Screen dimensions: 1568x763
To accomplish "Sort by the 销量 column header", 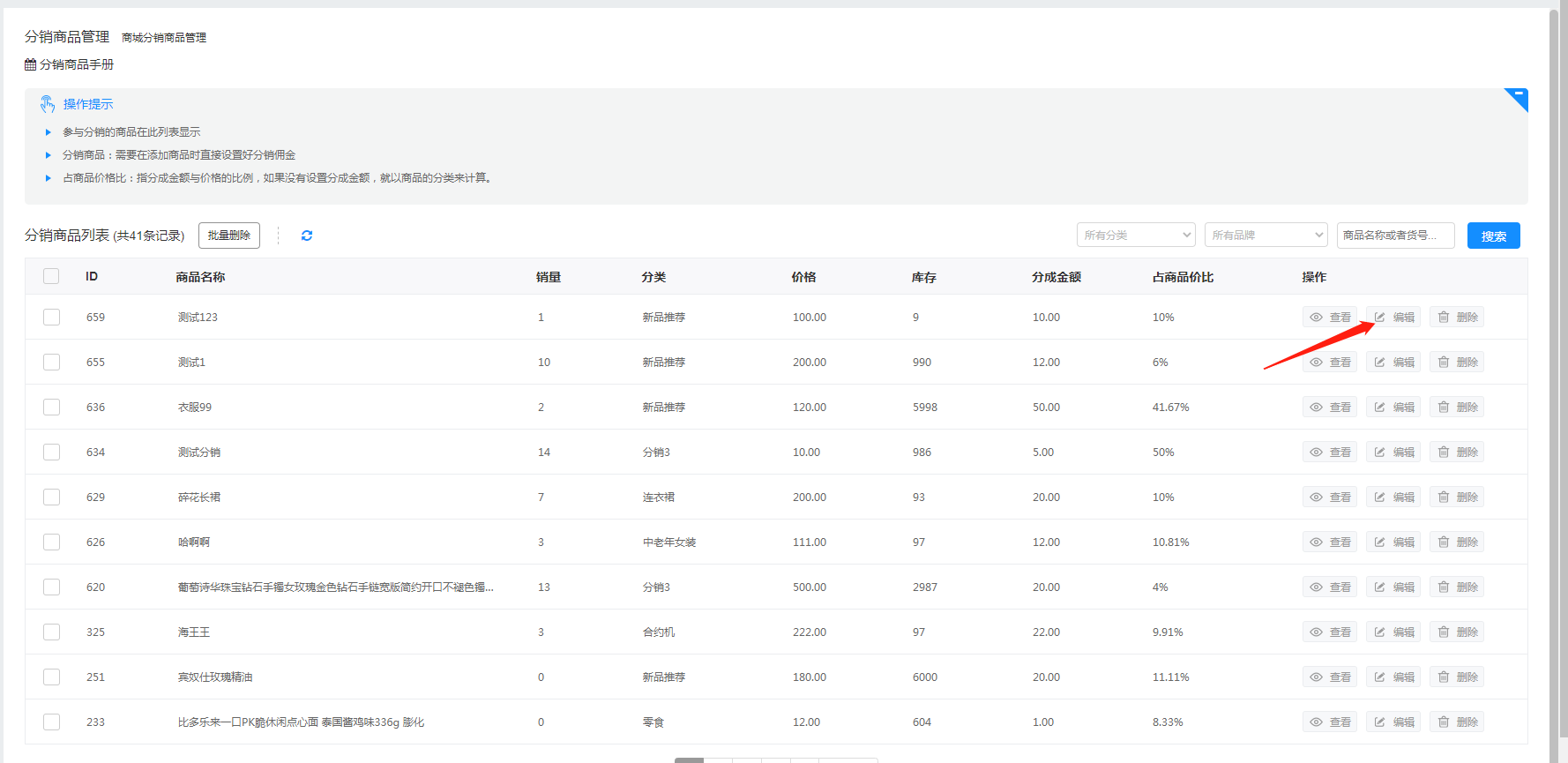I will click(548, 277).
